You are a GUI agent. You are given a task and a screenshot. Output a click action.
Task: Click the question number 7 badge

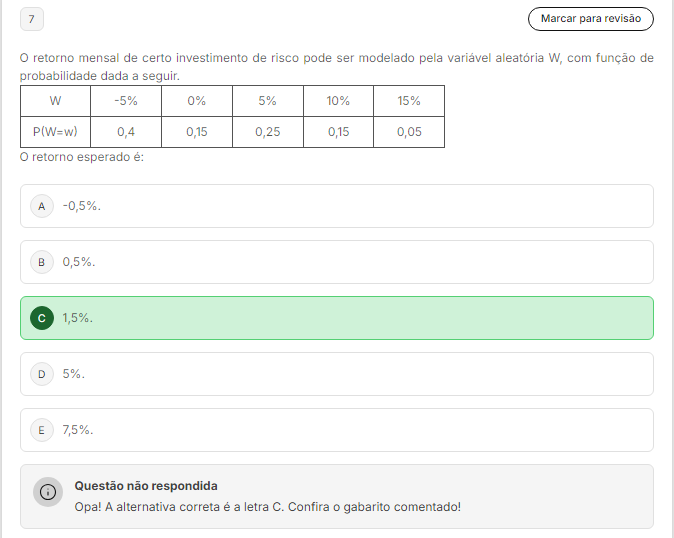[31, 19]
